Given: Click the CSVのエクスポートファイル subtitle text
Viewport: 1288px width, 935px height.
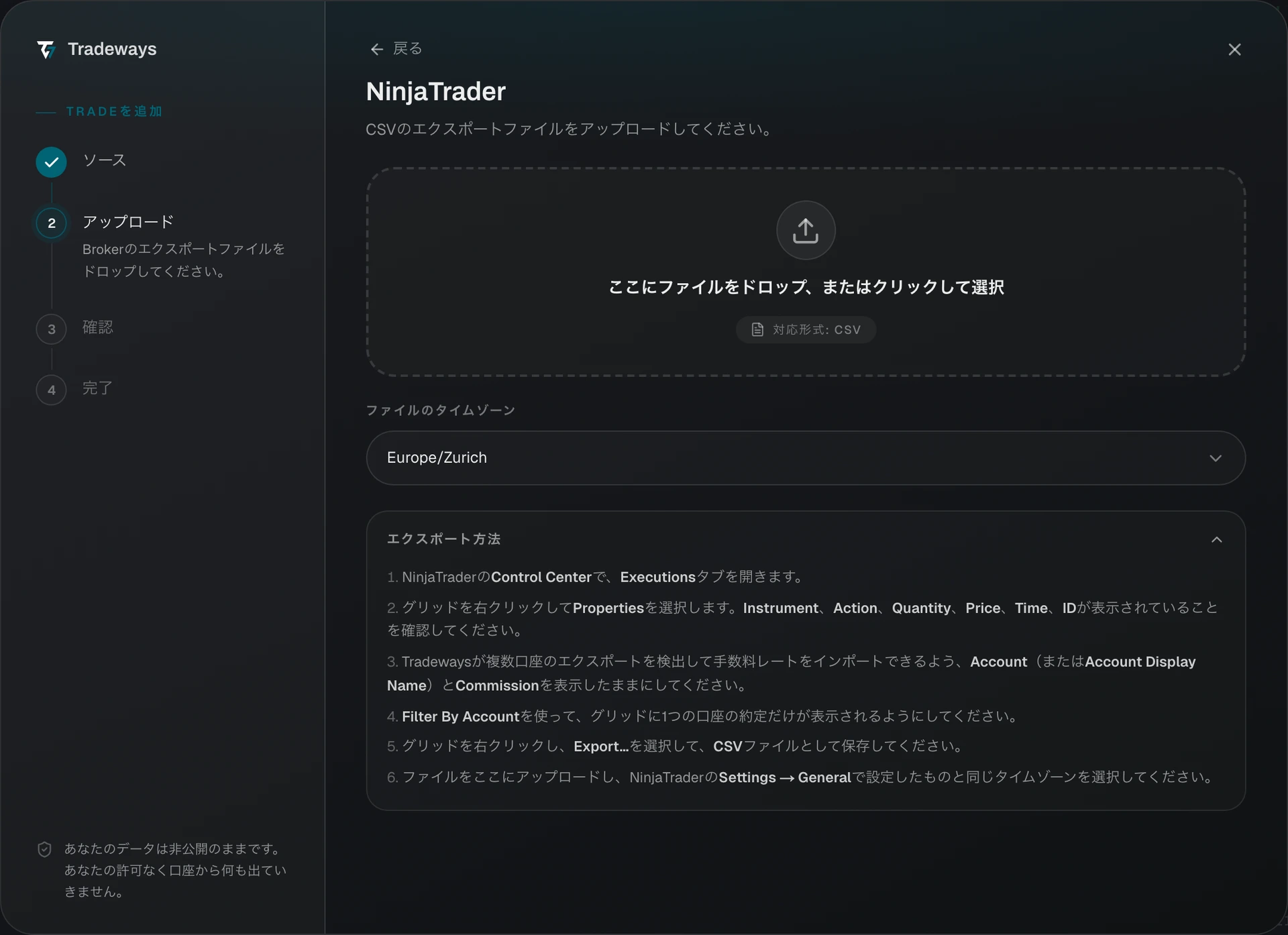Looking at the screenshot, I should click(x=570, y=129).
